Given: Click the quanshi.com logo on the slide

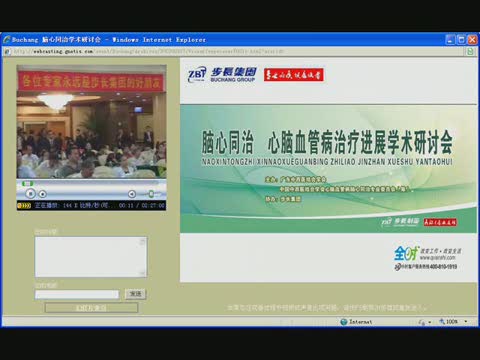Looking at the screenshot, I should [428, 258].
